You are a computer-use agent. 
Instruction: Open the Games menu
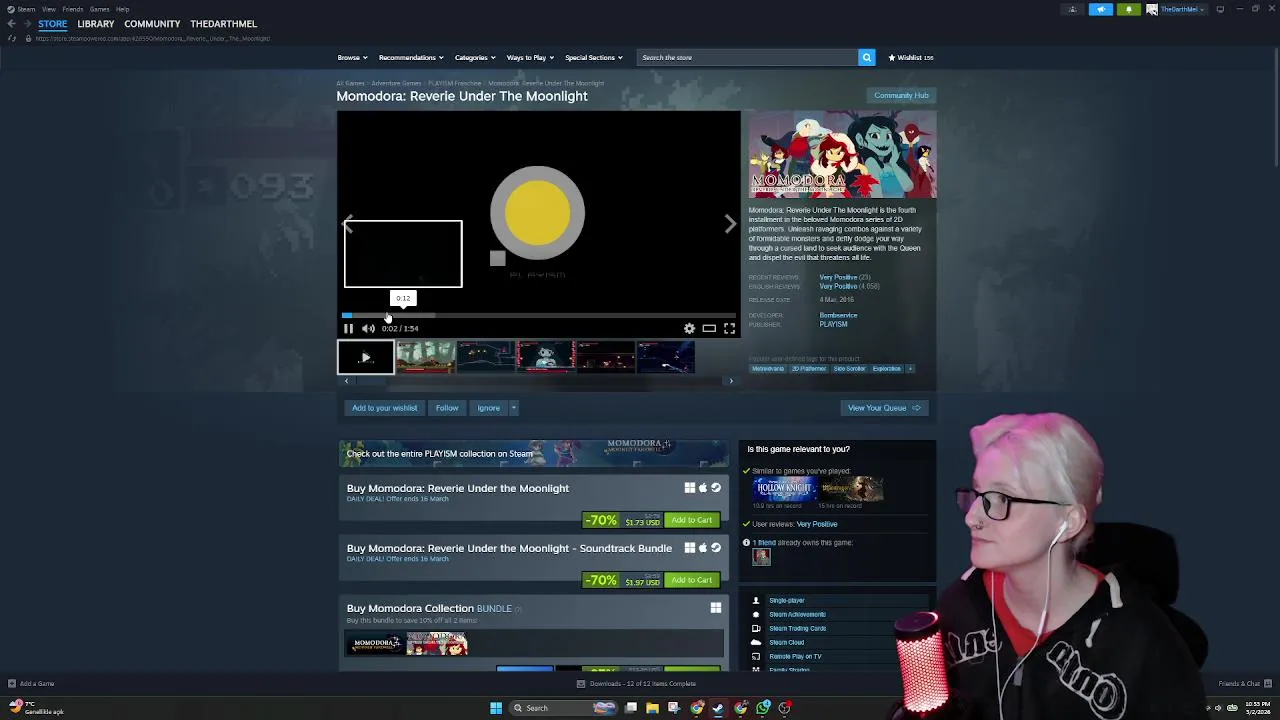point(99,9)
